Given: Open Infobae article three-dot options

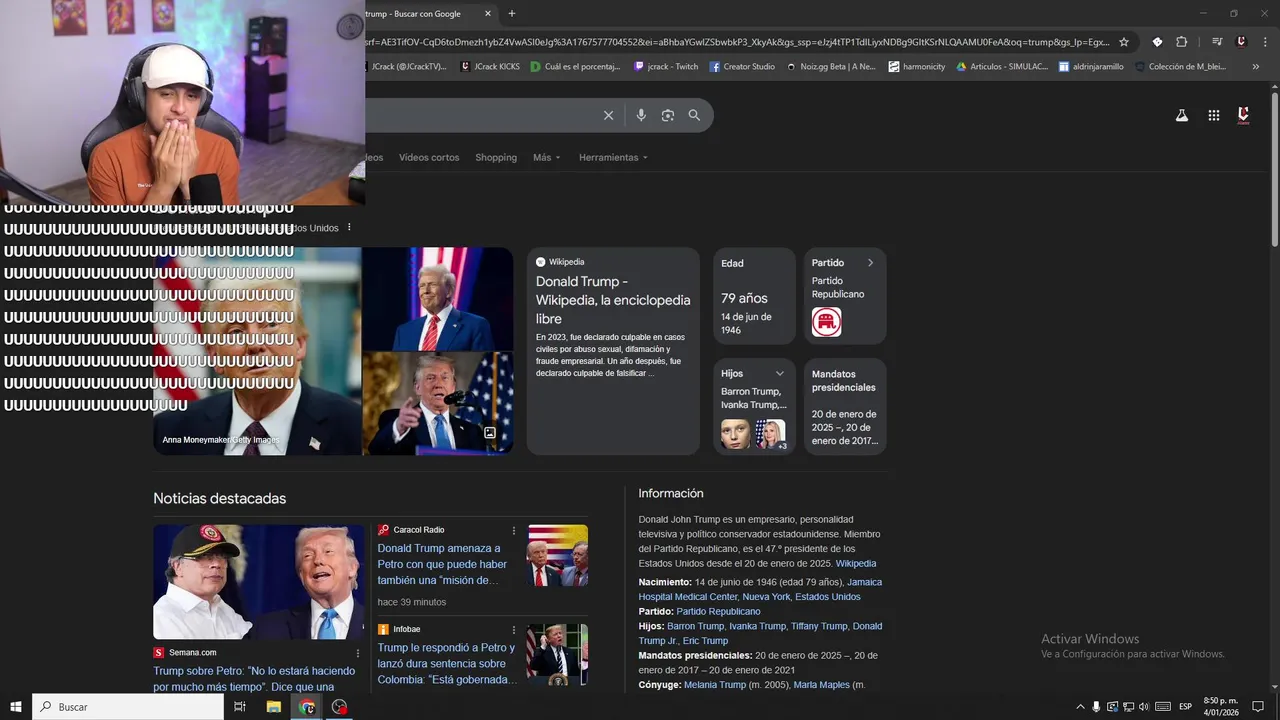Looking at the screenshot, I should pyautogui.click(x=515, y=630).
